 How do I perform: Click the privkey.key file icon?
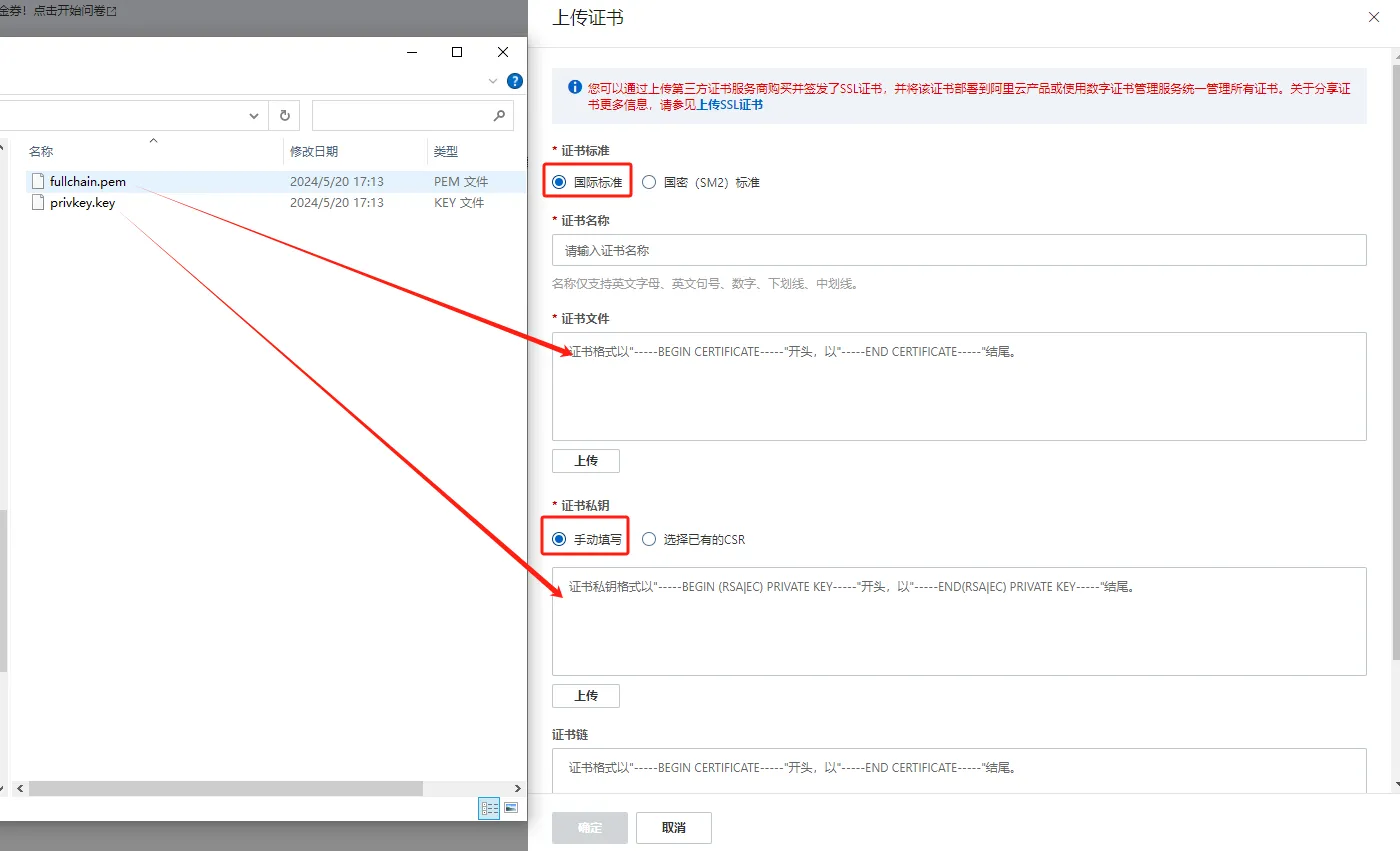tap(38, 203)
